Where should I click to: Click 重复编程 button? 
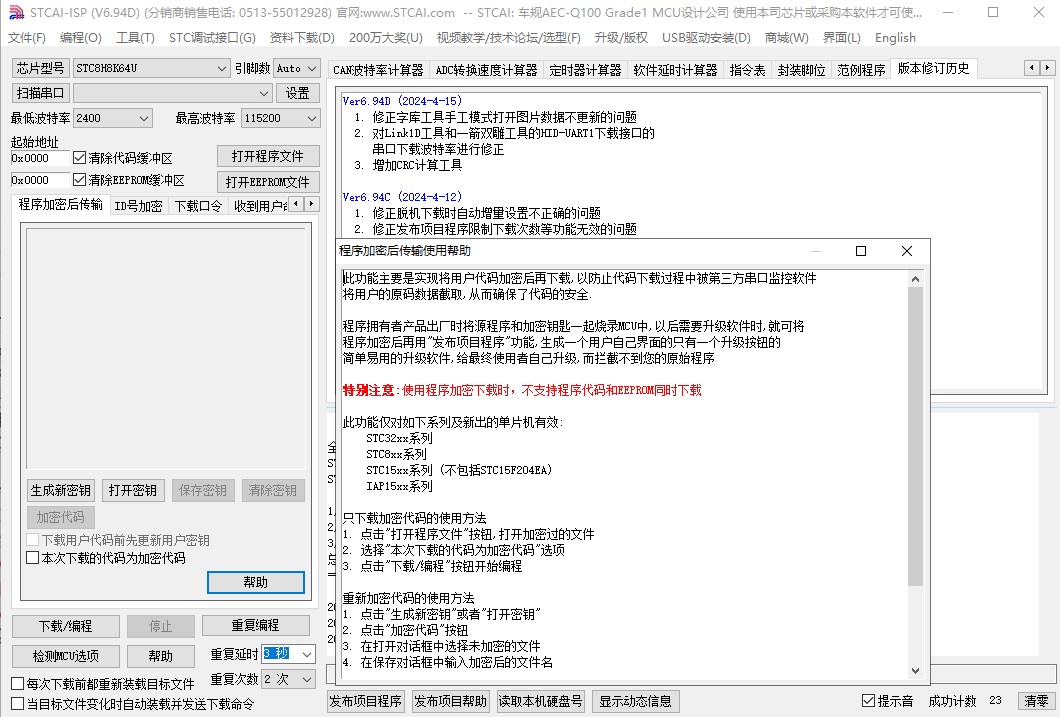point(256,626)
